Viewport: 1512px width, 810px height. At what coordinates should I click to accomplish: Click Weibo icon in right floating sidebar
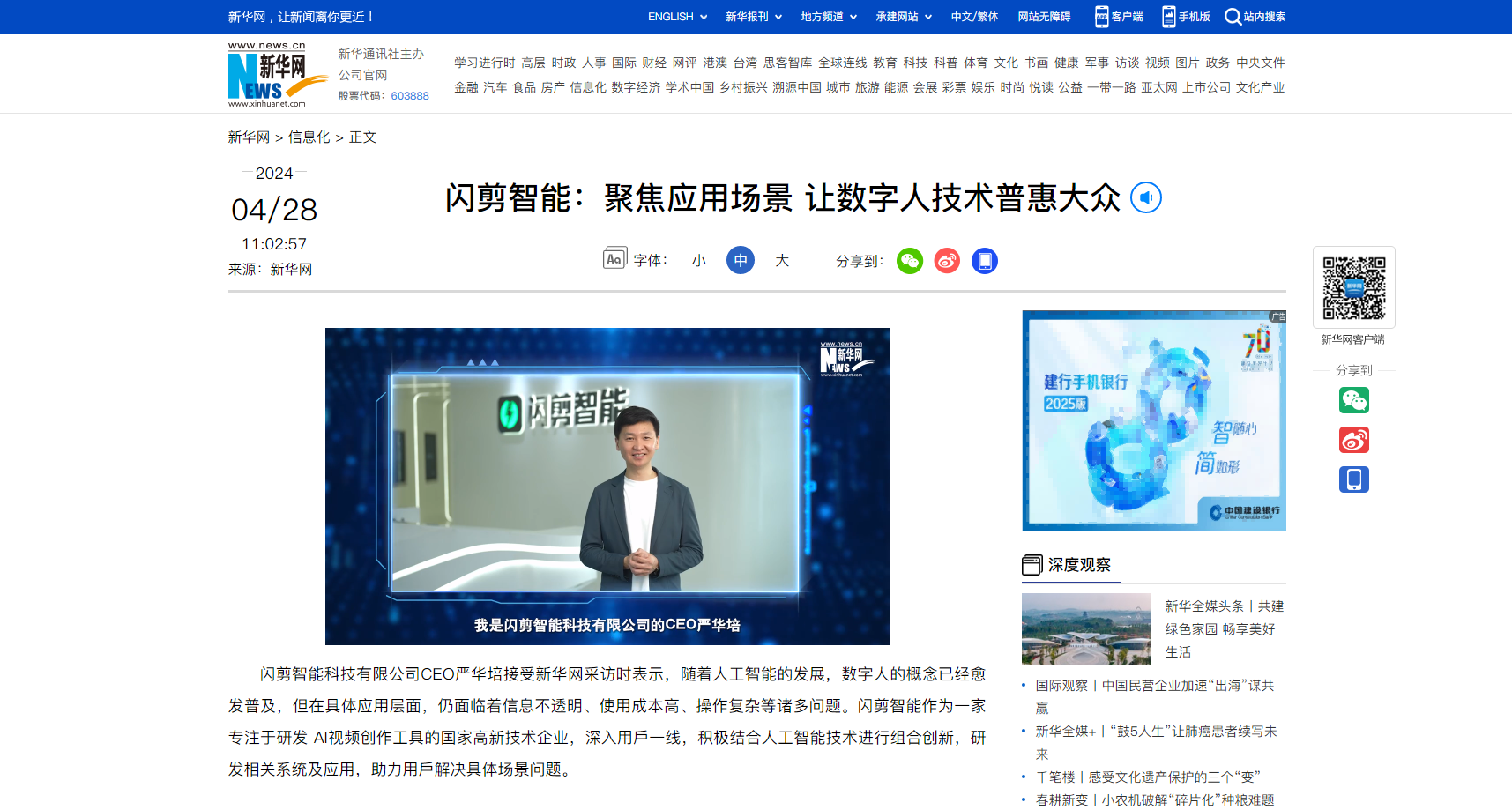(1354, 440)
